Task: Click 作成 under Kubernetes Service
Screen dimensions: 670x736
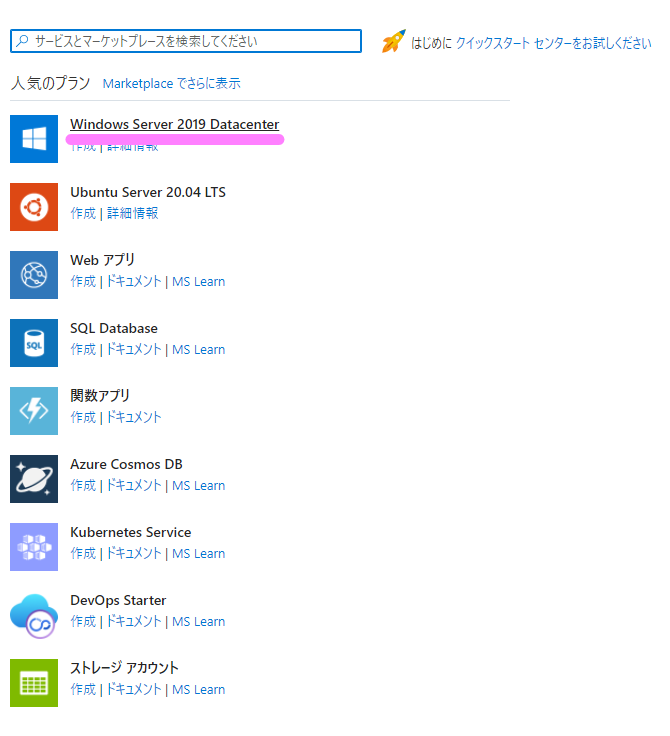Action: click(83, 553)
